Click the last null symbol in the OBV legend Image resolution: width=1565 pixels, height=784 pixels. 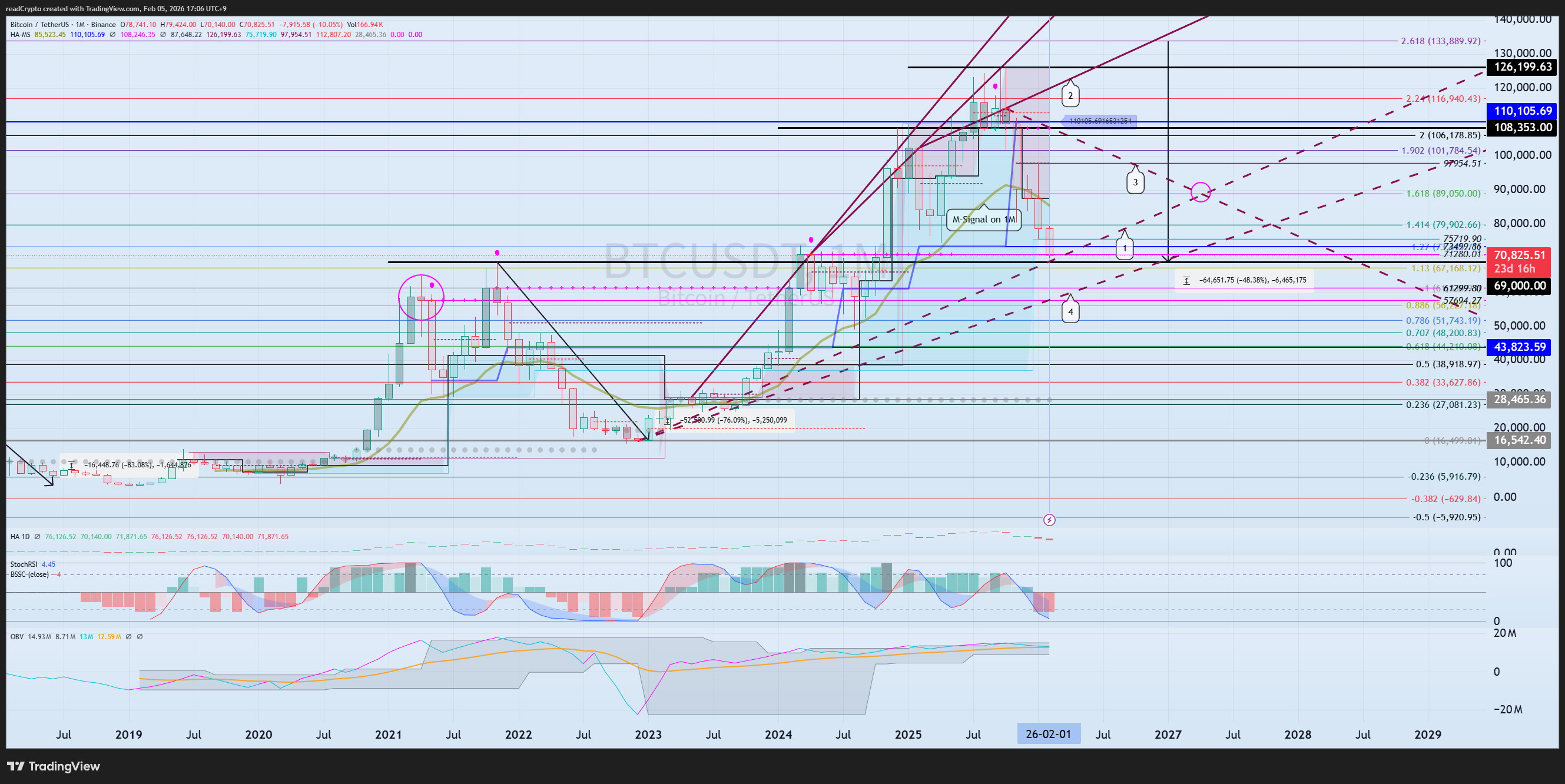[140, 637]
